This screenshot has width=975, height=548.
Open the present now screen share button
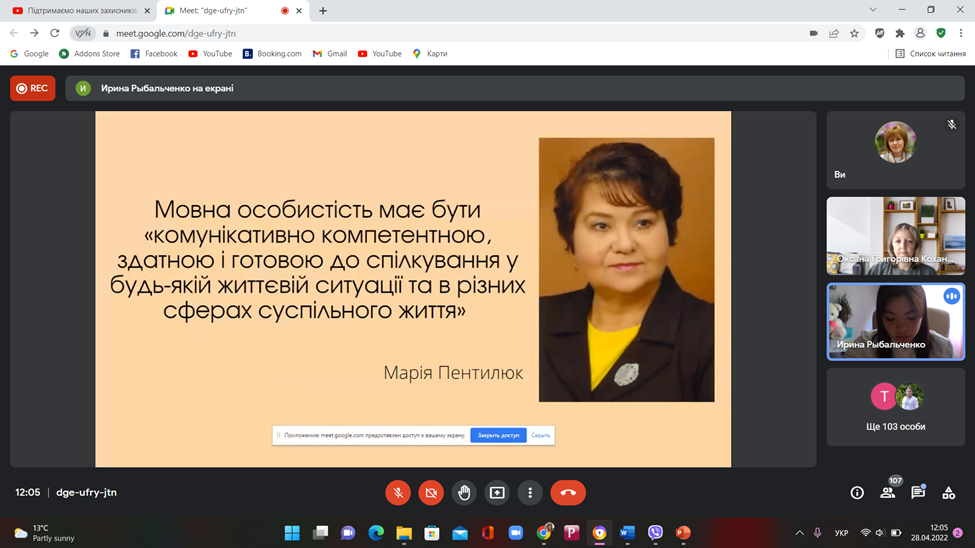[497, 493]
